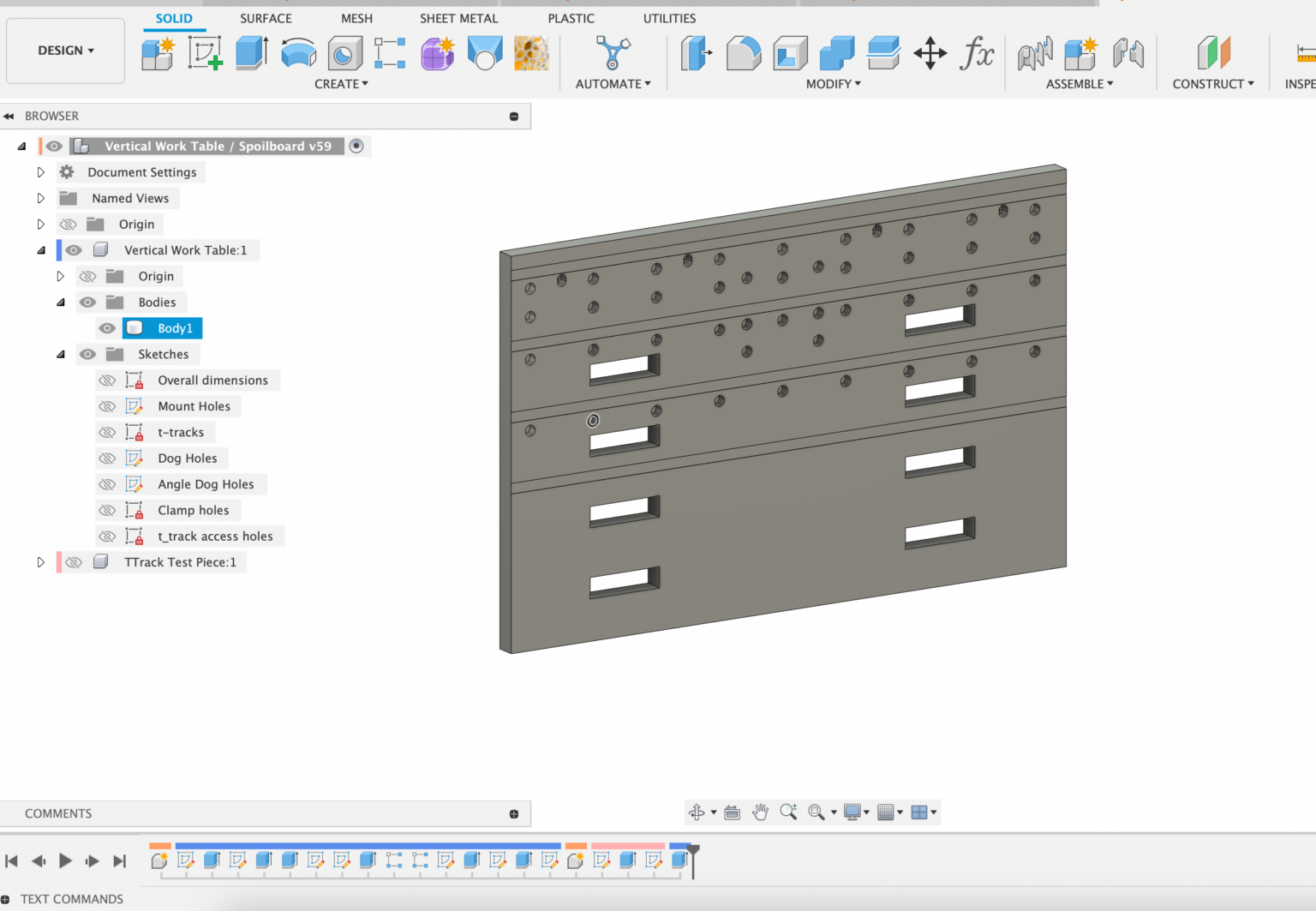Open the Surface workspace tab
Viewport: 1316px width, 911px height.
pos(266,18)
